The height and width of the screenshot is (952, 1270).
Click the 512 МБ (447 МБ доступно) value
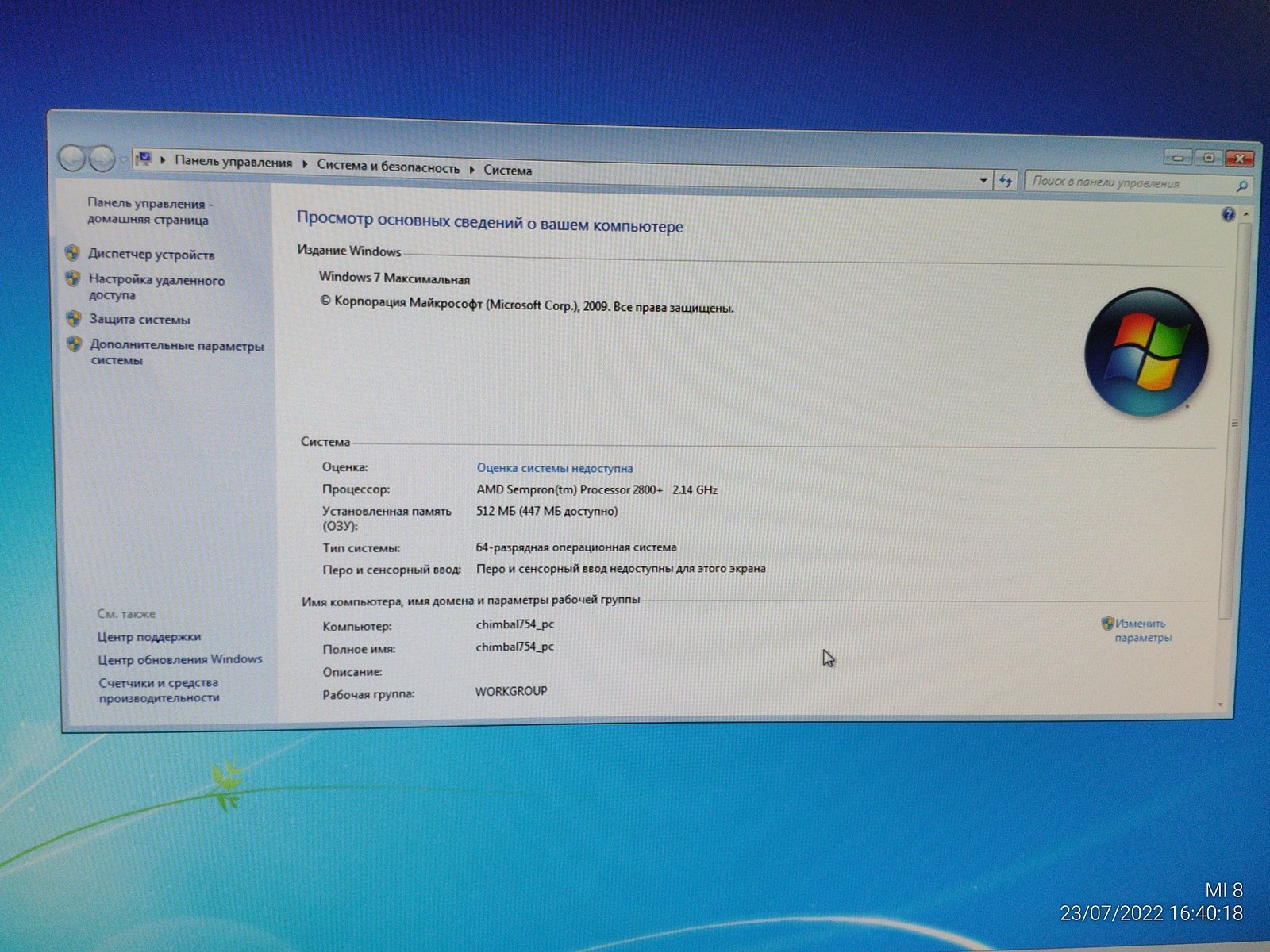point(547,511)
